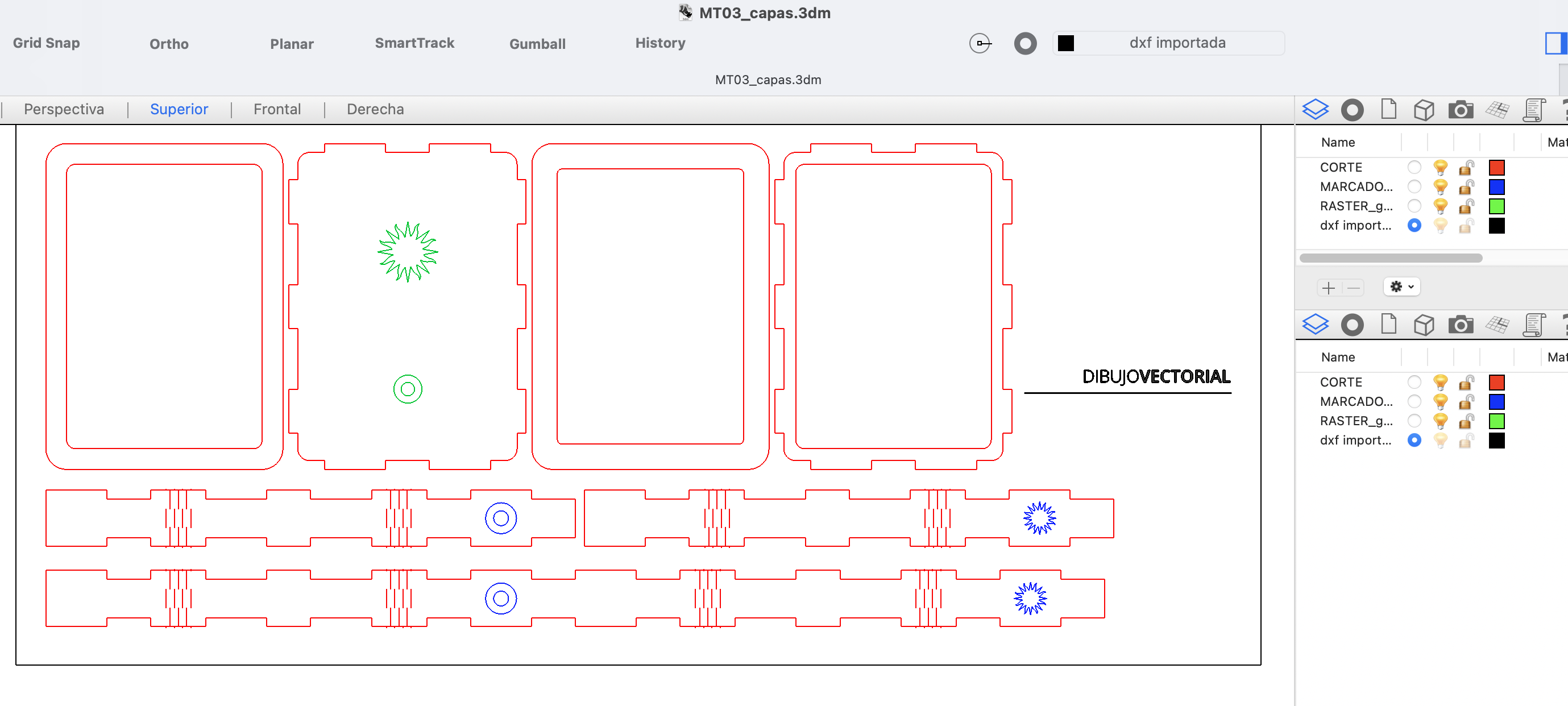The width and height of the screenshot is (1568, 706).
Task: Open Named Views camera icon in top panel
Action: 1460,110
